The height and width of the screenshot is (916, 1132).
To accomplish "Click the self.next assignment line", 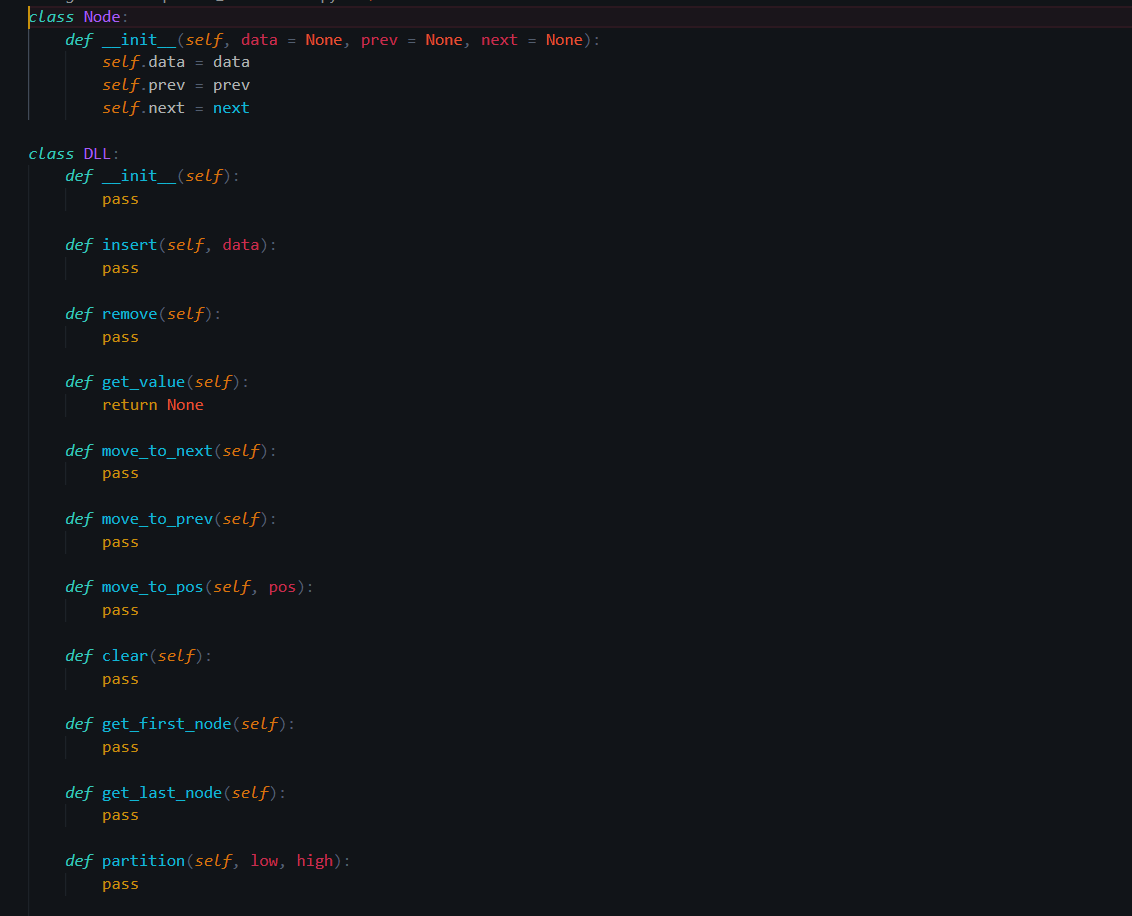I will tap(175, 107).
